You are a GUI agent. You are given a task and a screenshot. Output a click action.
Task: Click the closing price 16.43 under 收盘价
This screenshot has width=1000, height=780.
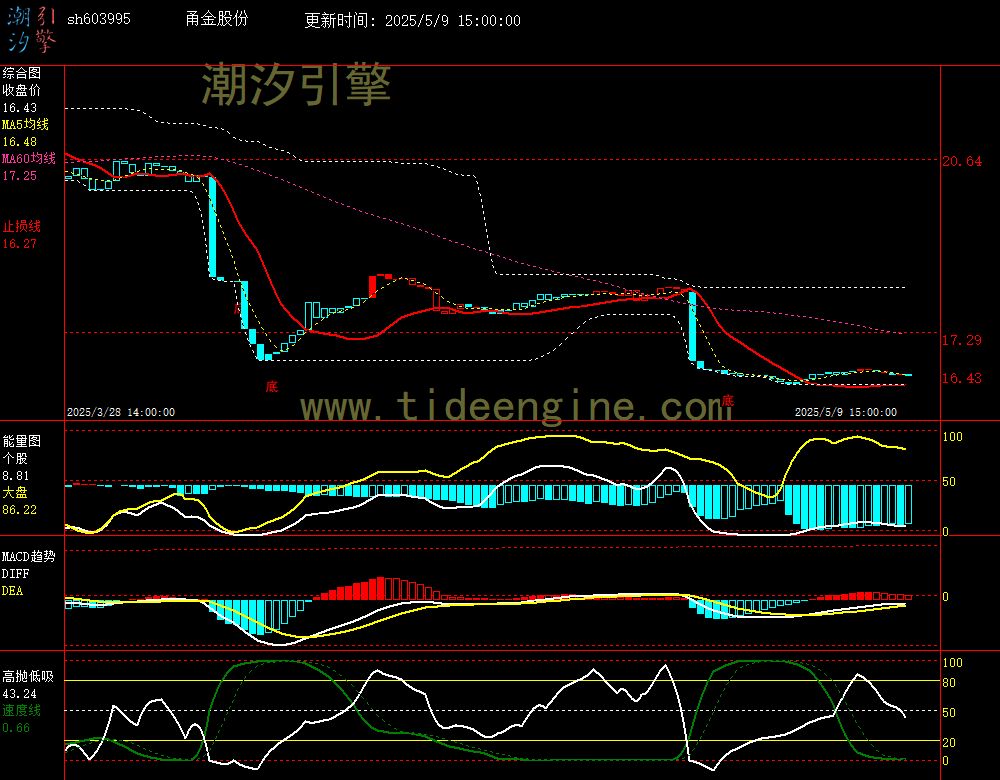[20, 108]
